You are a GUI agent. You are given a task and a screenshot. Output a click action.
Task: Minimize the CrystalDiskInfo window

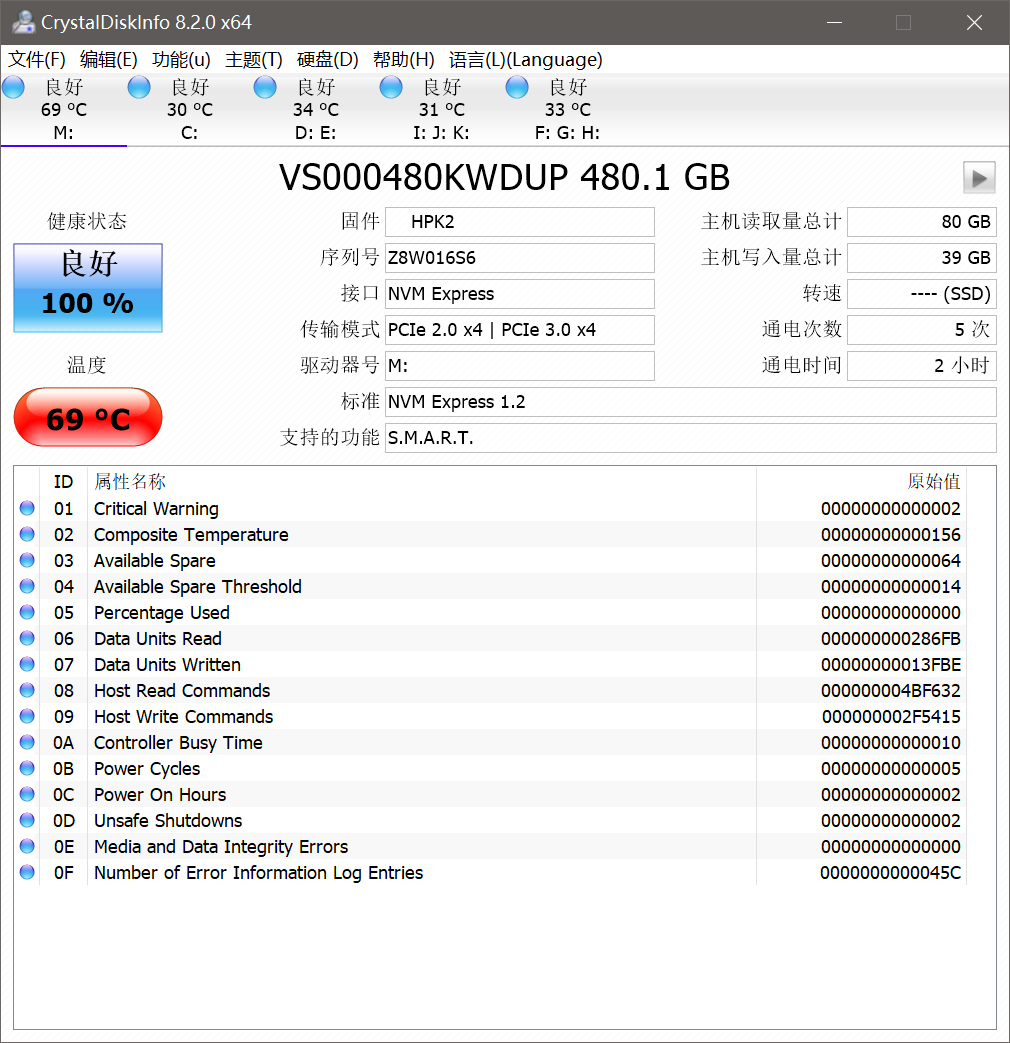click(834, 23)
